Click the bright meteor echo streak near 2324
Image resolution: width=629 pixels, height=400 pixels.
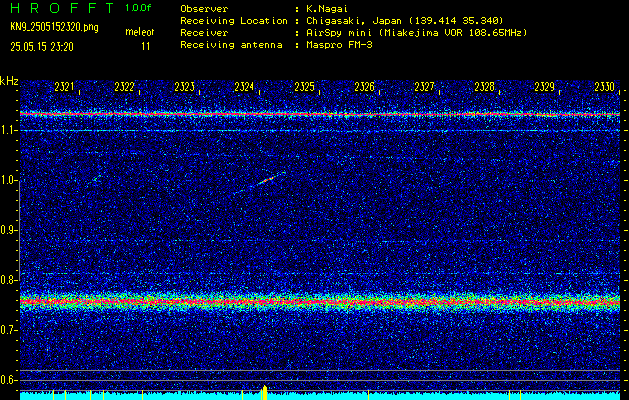coord(268,179)
